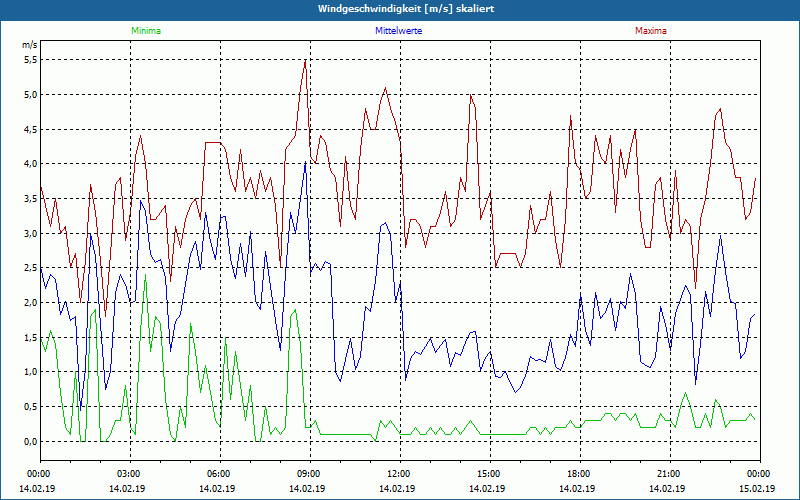800x500 pixels.
Task: Click the 12:00 time axis label
Action: [397, 474]
